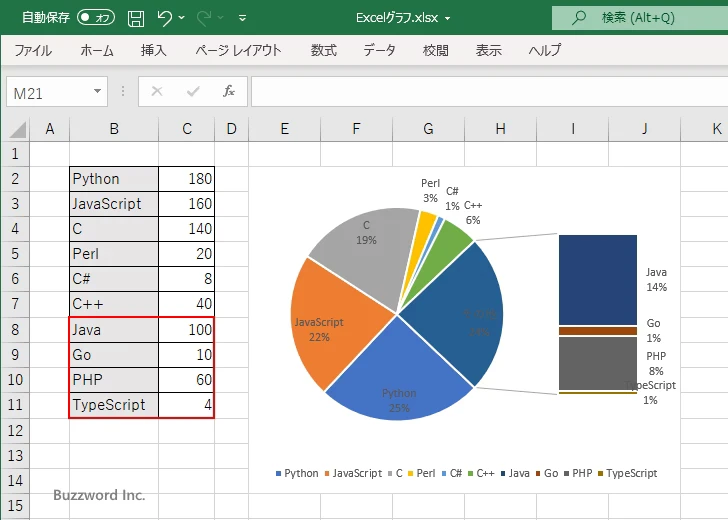Click the Redo arrow icon
Screen dimensions: 728x520
204,18
